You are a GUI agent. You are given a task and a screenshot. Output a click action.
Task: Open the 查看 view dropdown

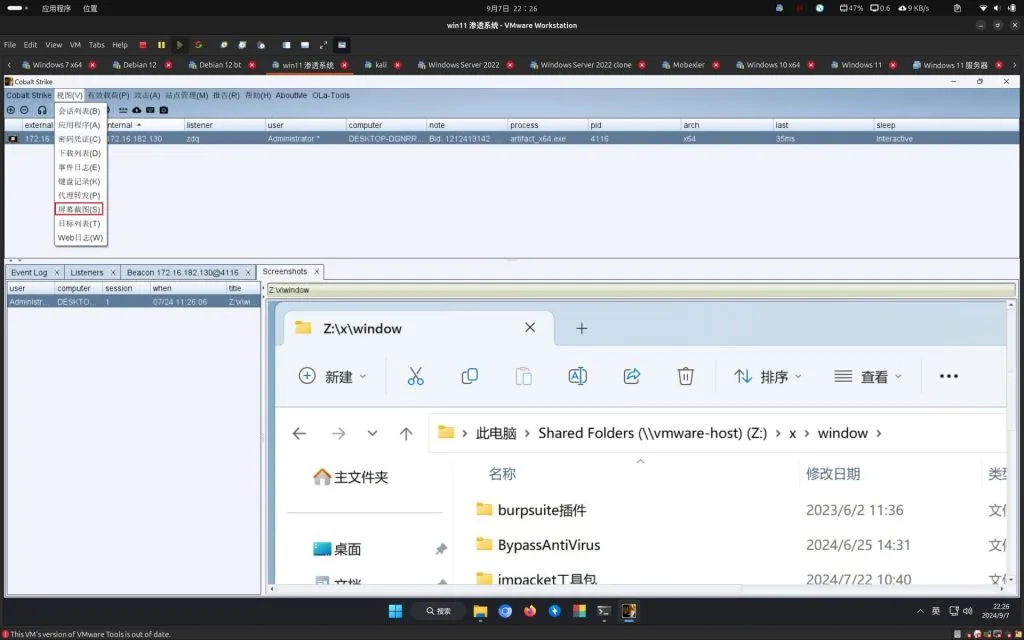point(868,376)
